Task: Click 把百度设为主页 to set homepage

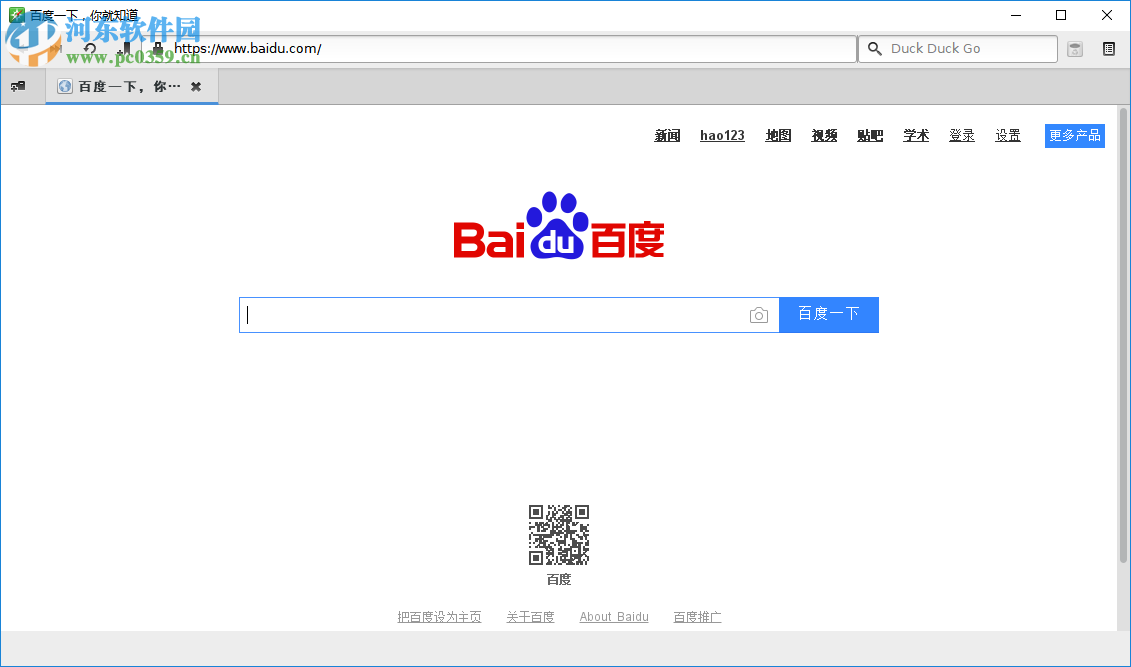Action: [x=440, y=616]
